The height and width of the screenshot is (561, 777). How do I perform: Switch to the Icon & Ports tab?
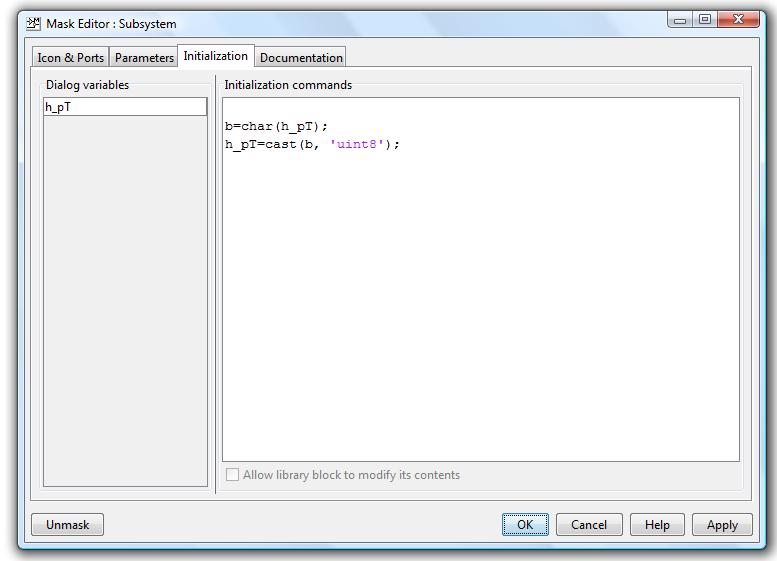point(70,58)
